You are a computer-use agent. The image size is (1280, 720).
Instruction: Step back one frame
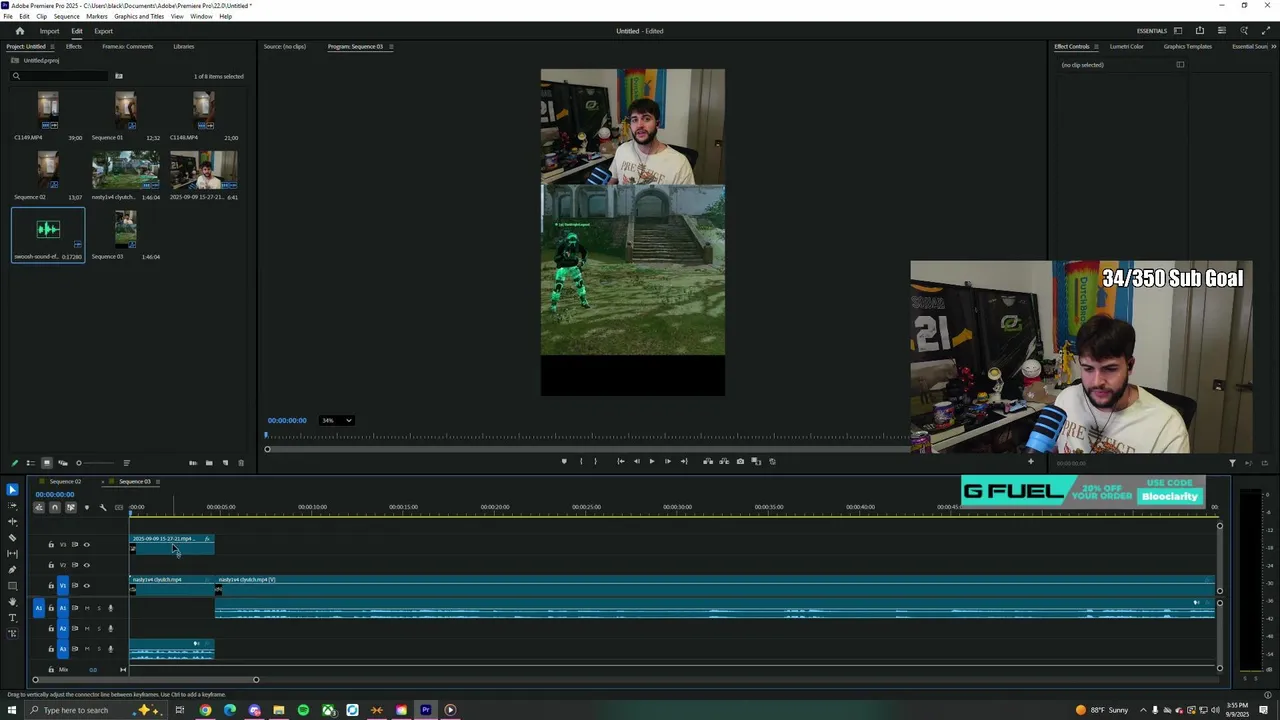pos(636,461)
